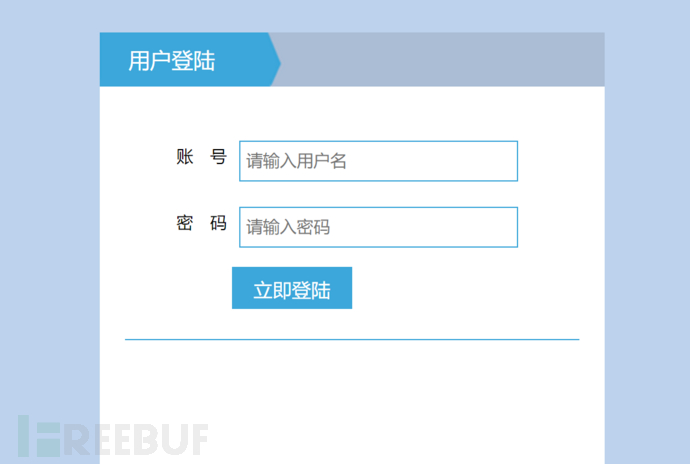The image size is (690, 464).
Task: Select the 账 character of the account label
Action: point(185,157)
